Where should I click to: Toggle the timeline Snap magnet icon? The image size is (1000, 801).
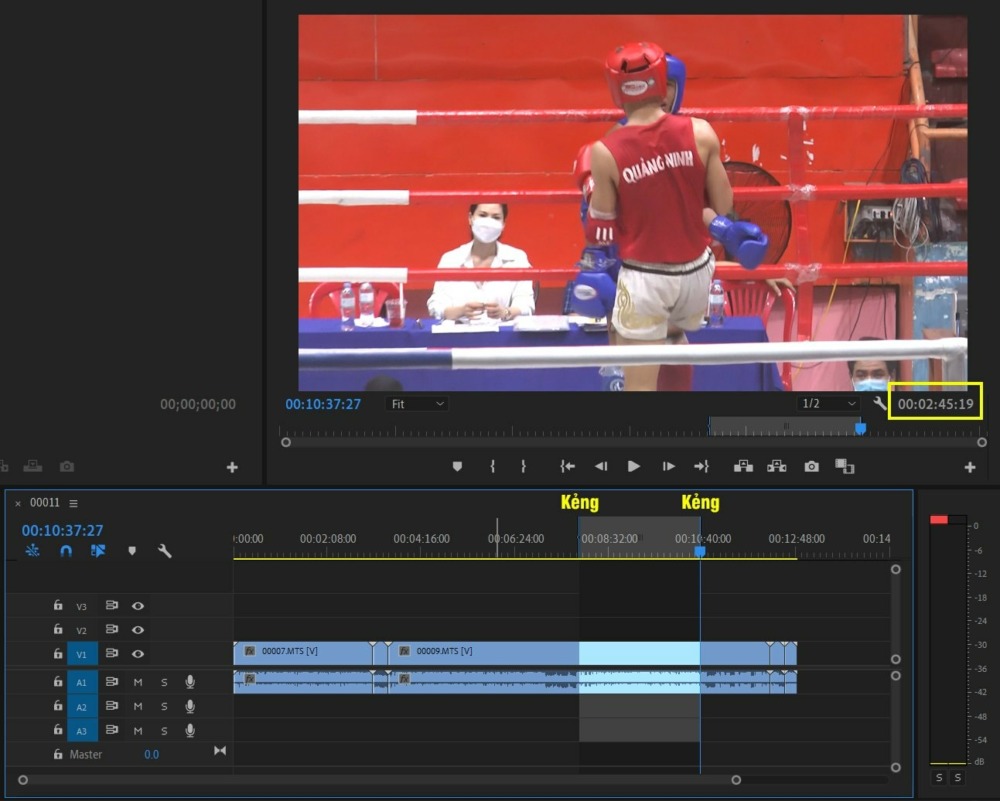tap(66, 551)
